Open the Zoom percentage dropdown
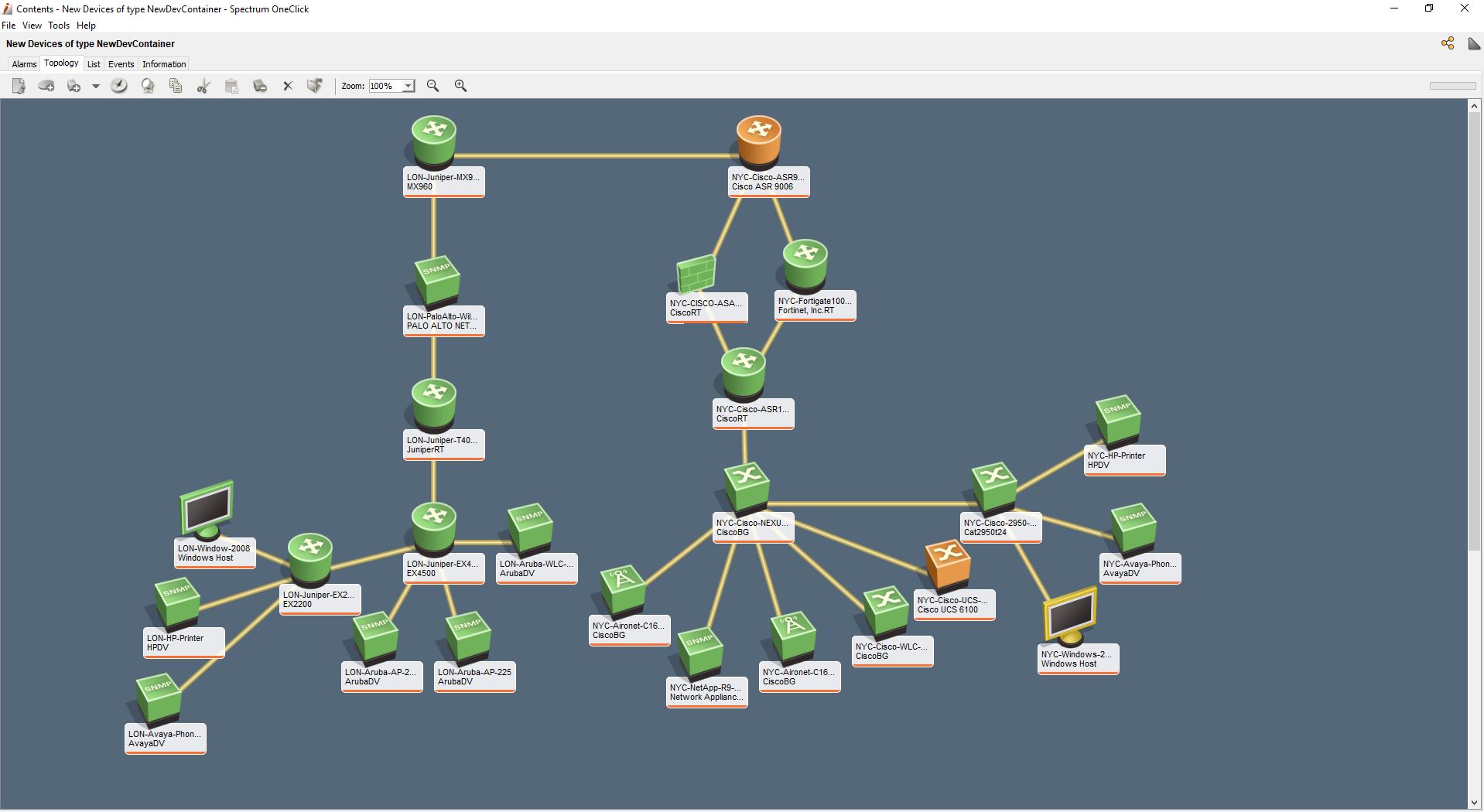Image resolution: width=1484 pixels, height=812 pixels. pos(408,86)
